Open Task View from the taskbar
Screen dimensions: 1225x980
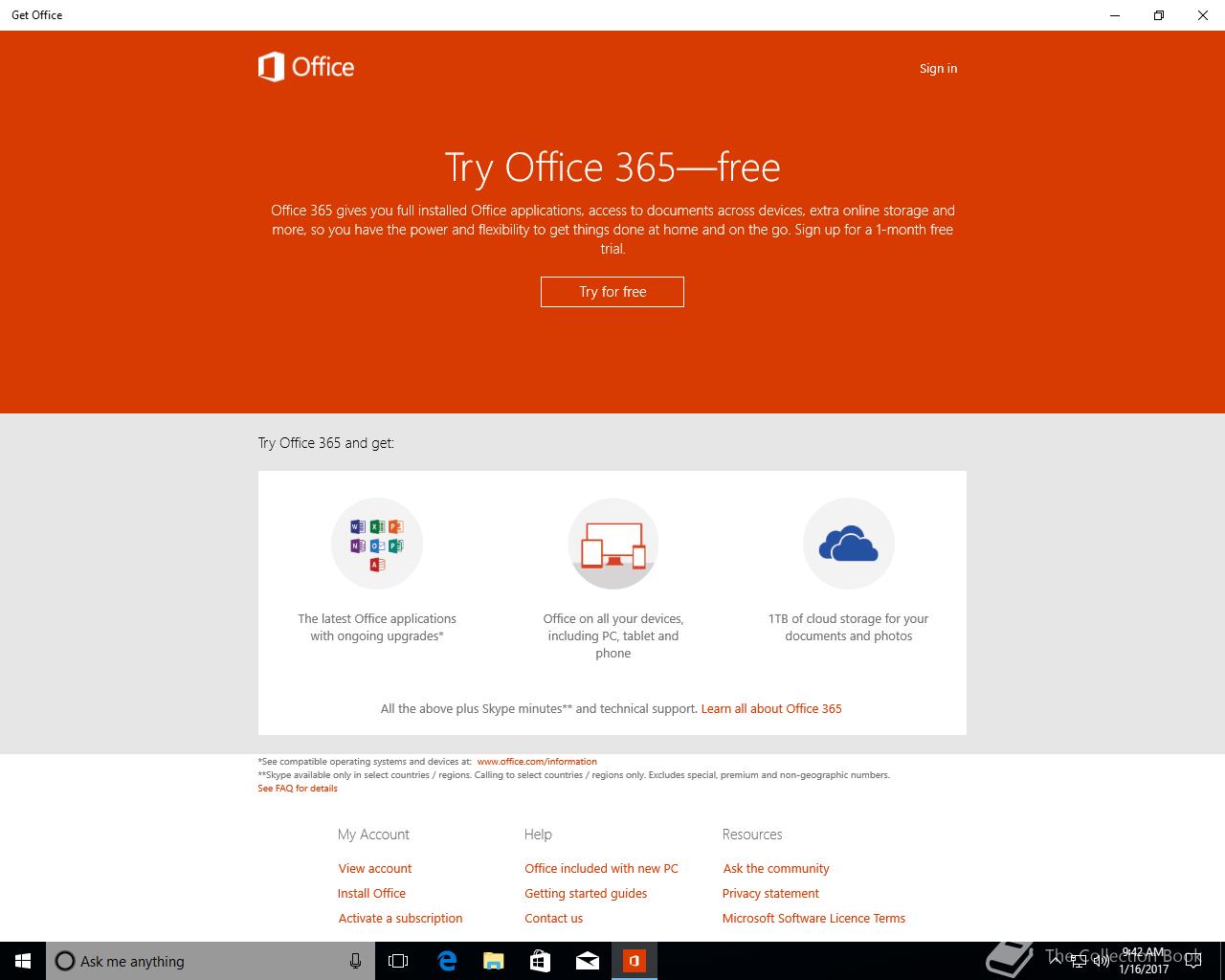pos(398,961)
